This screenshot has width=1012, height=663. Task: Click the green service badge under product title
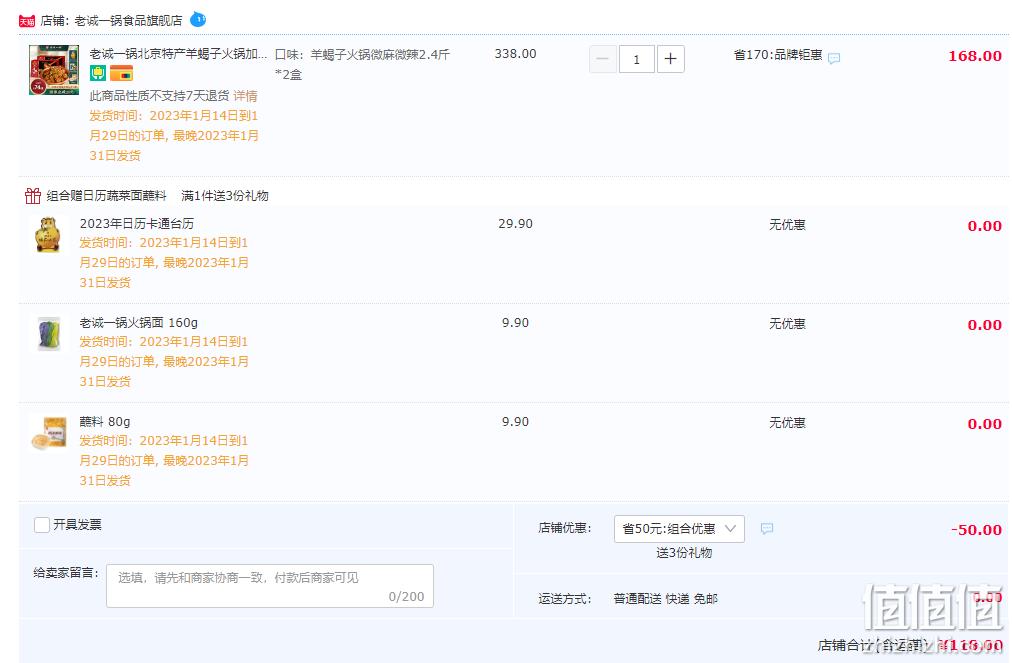(97, 73)
